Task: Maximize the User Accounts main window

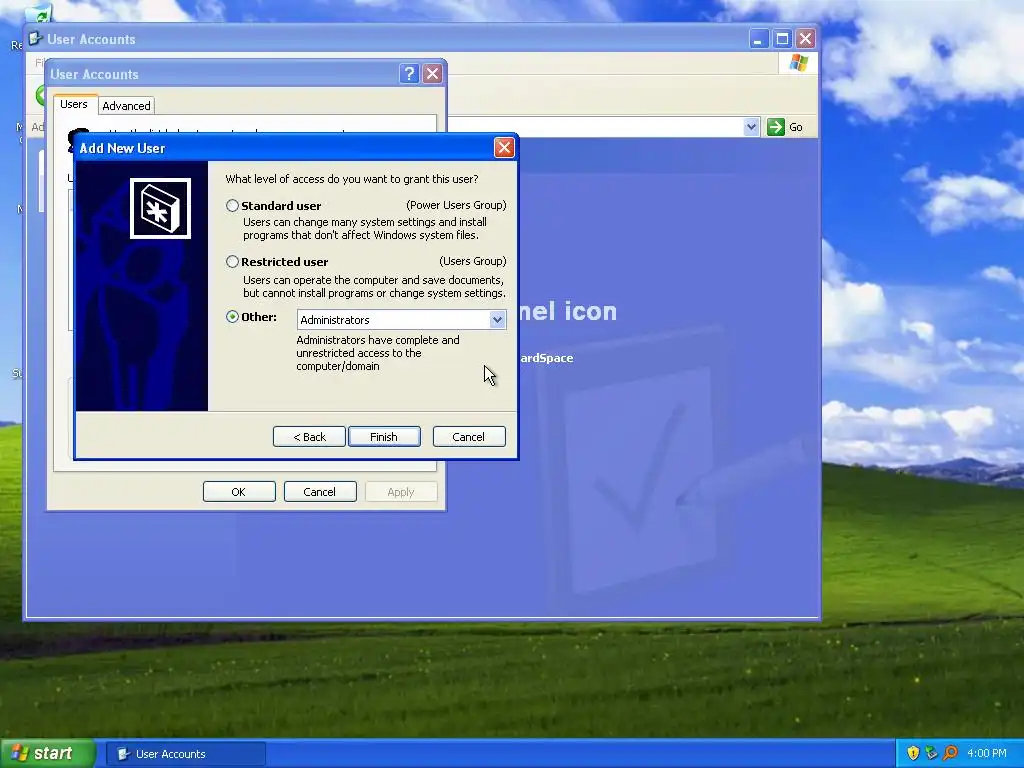Action: tap(782, 39)
